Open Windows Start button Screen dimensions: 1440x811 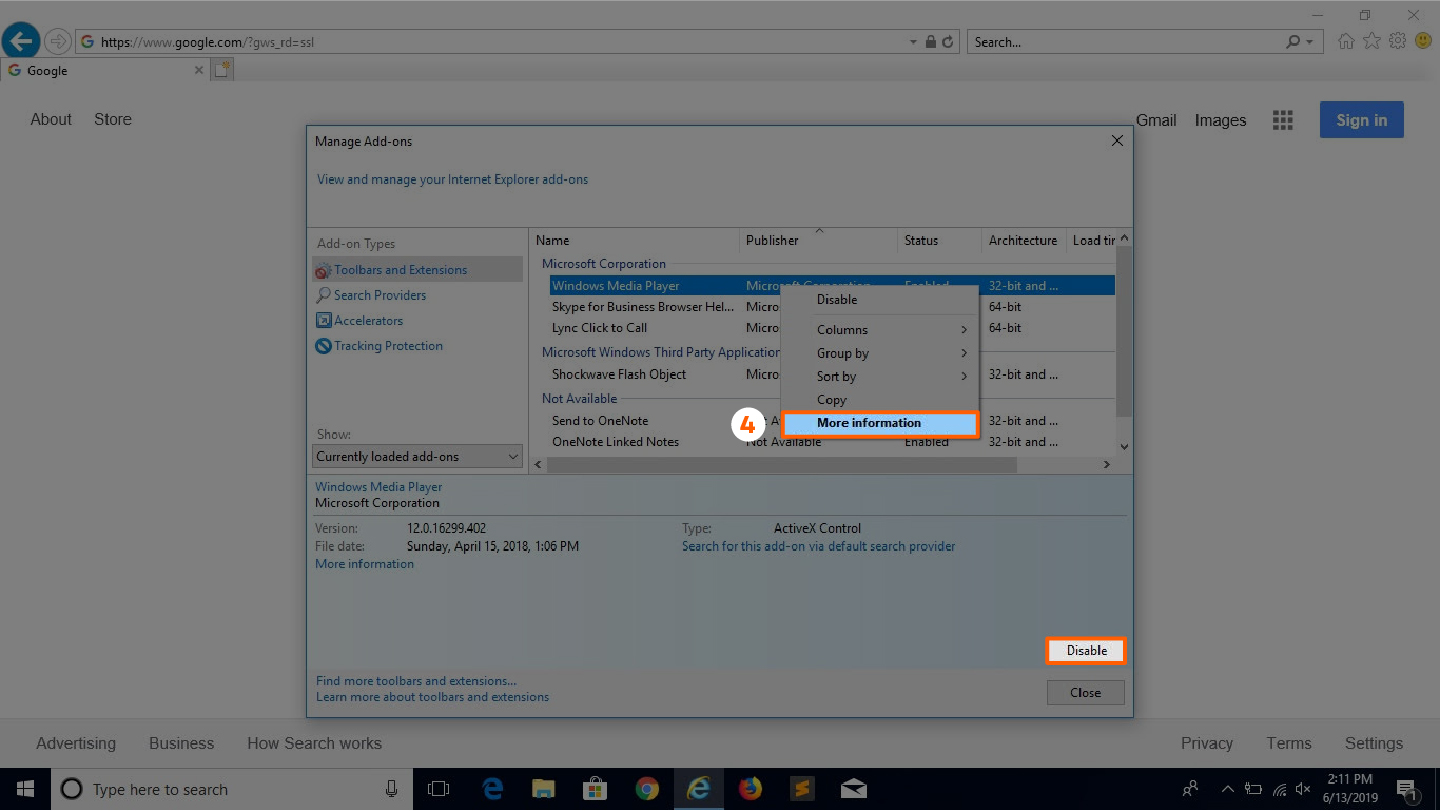coord(24,789)
